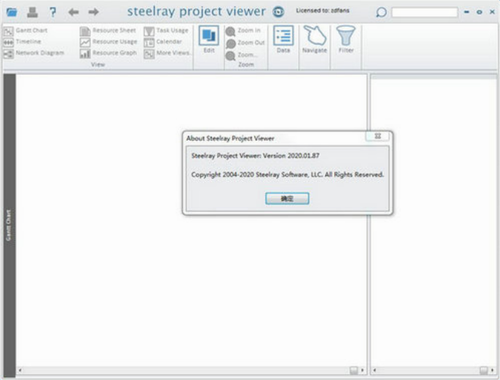Expand the More Views option
The height and width of the screenshot is (380, 500).
pos(167,53)
